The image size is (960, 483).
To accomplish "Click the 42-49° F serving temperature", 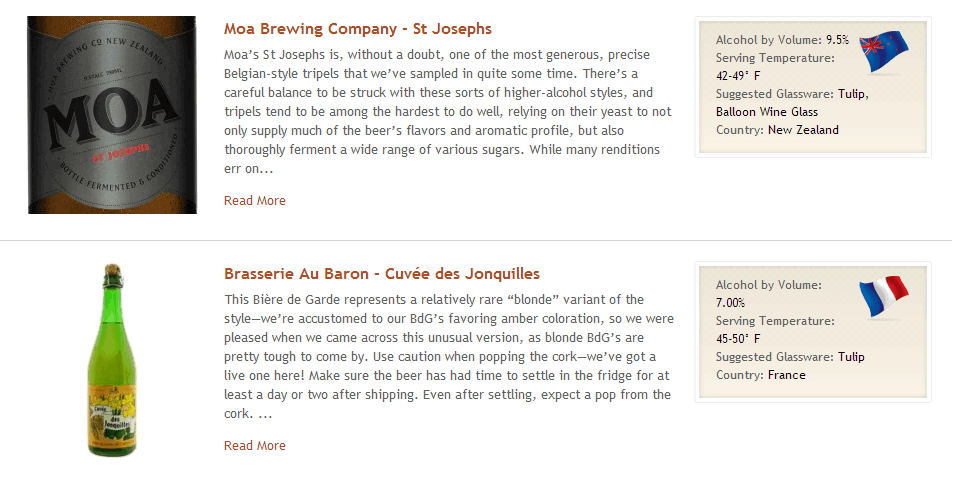I will (738, 76).
